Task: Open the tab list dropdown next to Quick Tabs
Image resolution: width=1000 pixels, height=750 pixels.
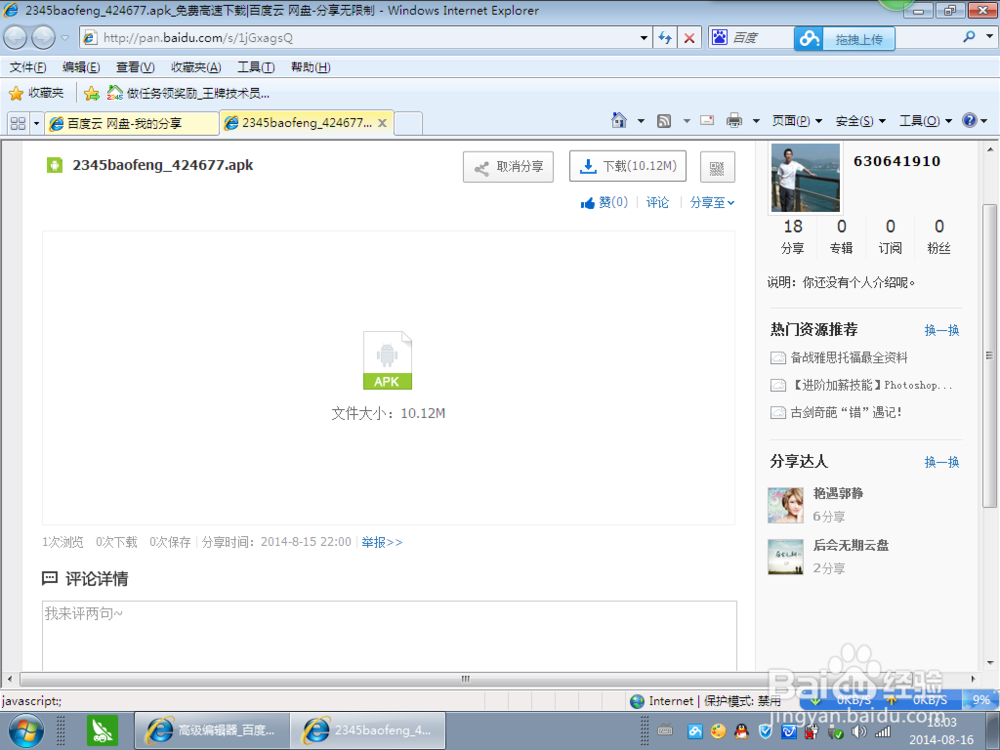Action: click(x=36, y=123)
